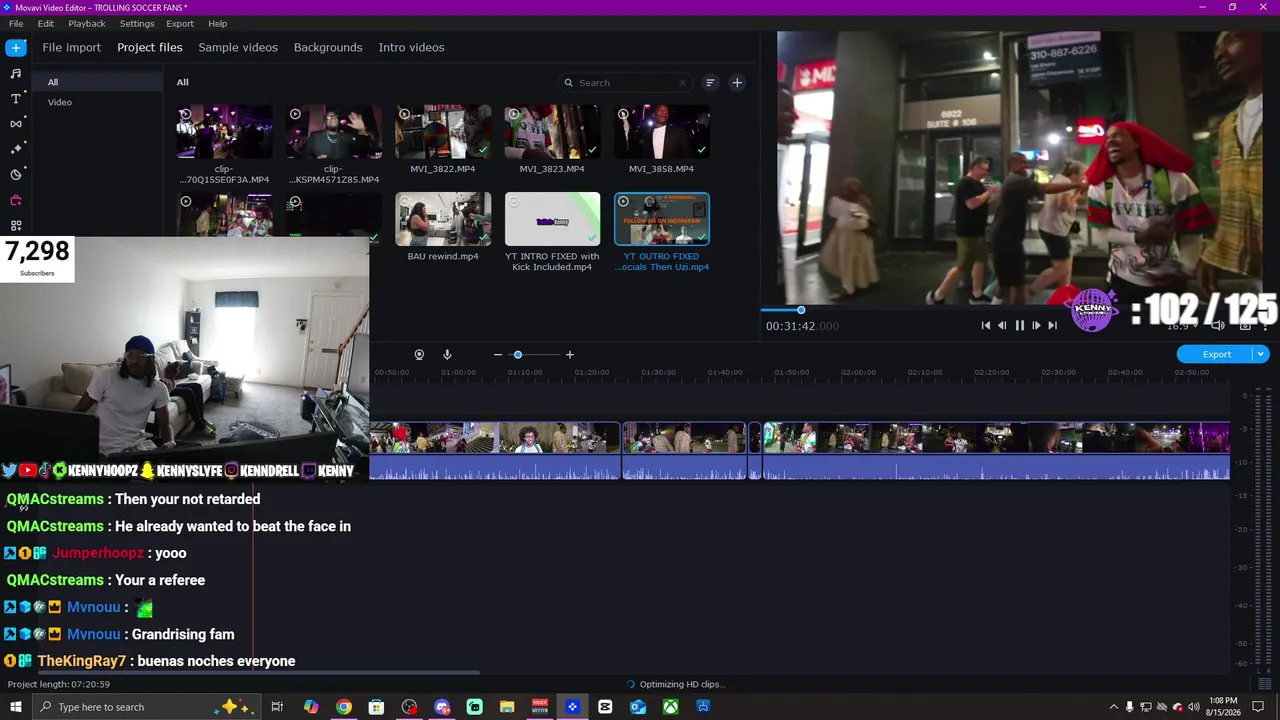Click the Windows taskbar search box
Image resolution: width=1280 pixels, height=720 pixels.
click(145, 707)
